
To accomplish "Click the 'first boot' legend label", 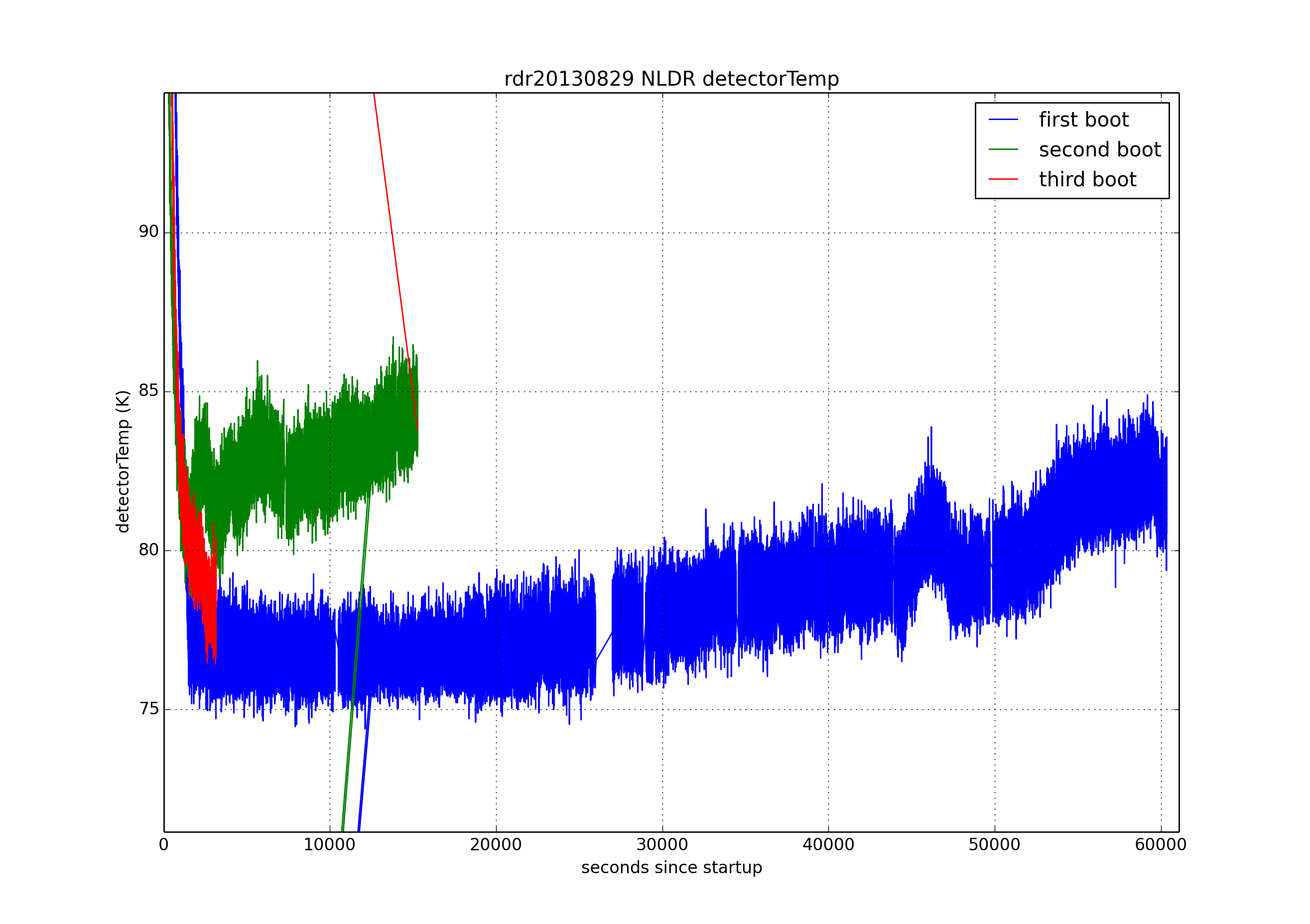I will [1083, 120].
